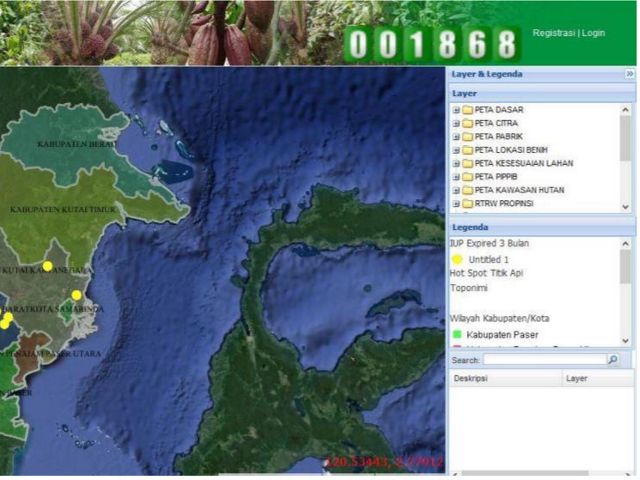Click the green Kabupaten Paser legend swatch
Screen dimensions: 640x480
click(x=457, y=333)
